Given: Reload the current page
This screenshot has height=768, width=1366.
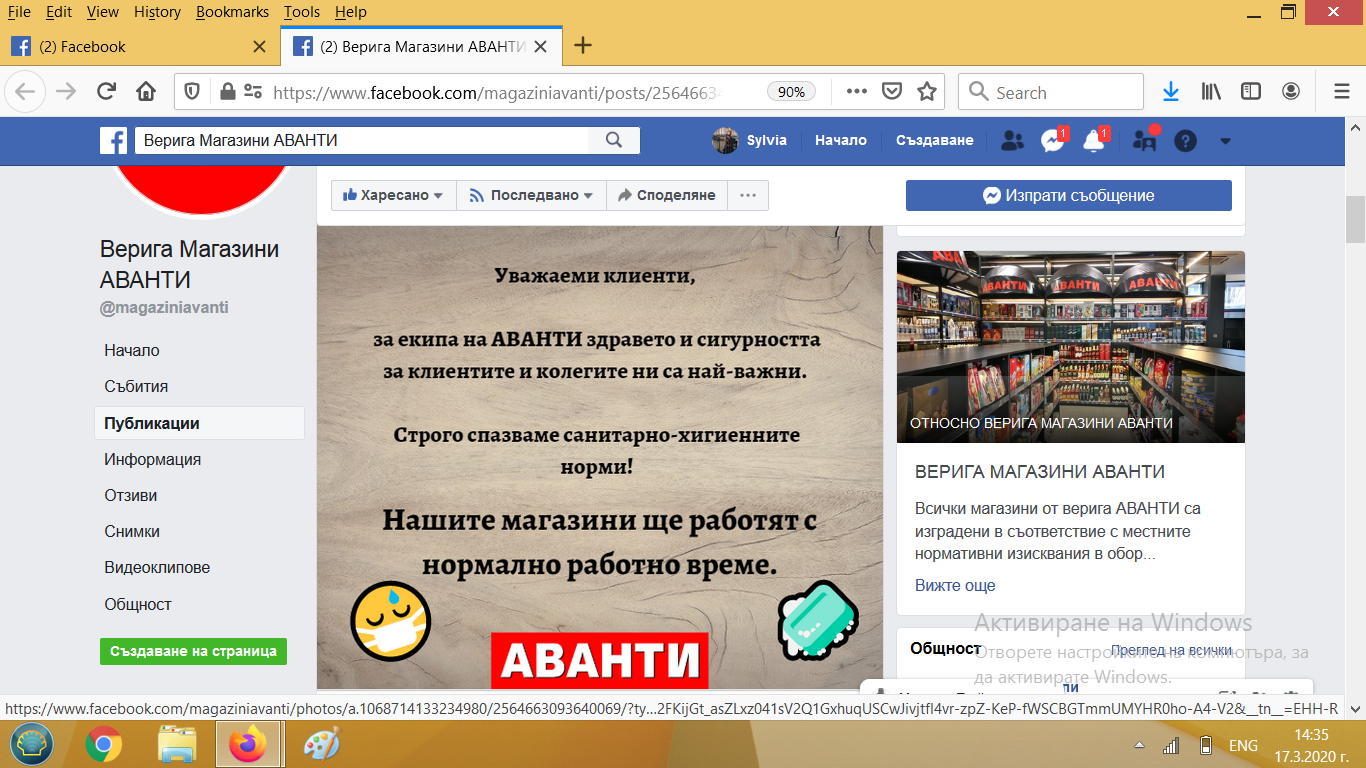Looking at the screenshot, I should coord(106,92).
